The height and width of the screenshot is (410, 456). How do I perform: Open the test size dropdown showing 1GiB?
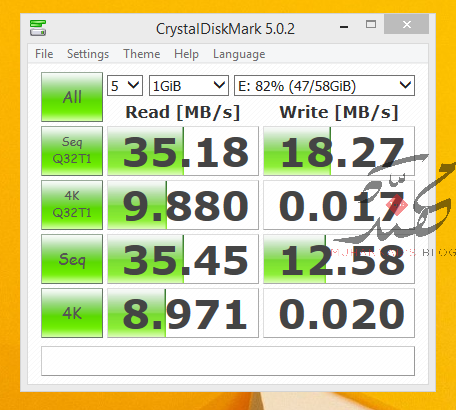189,86
